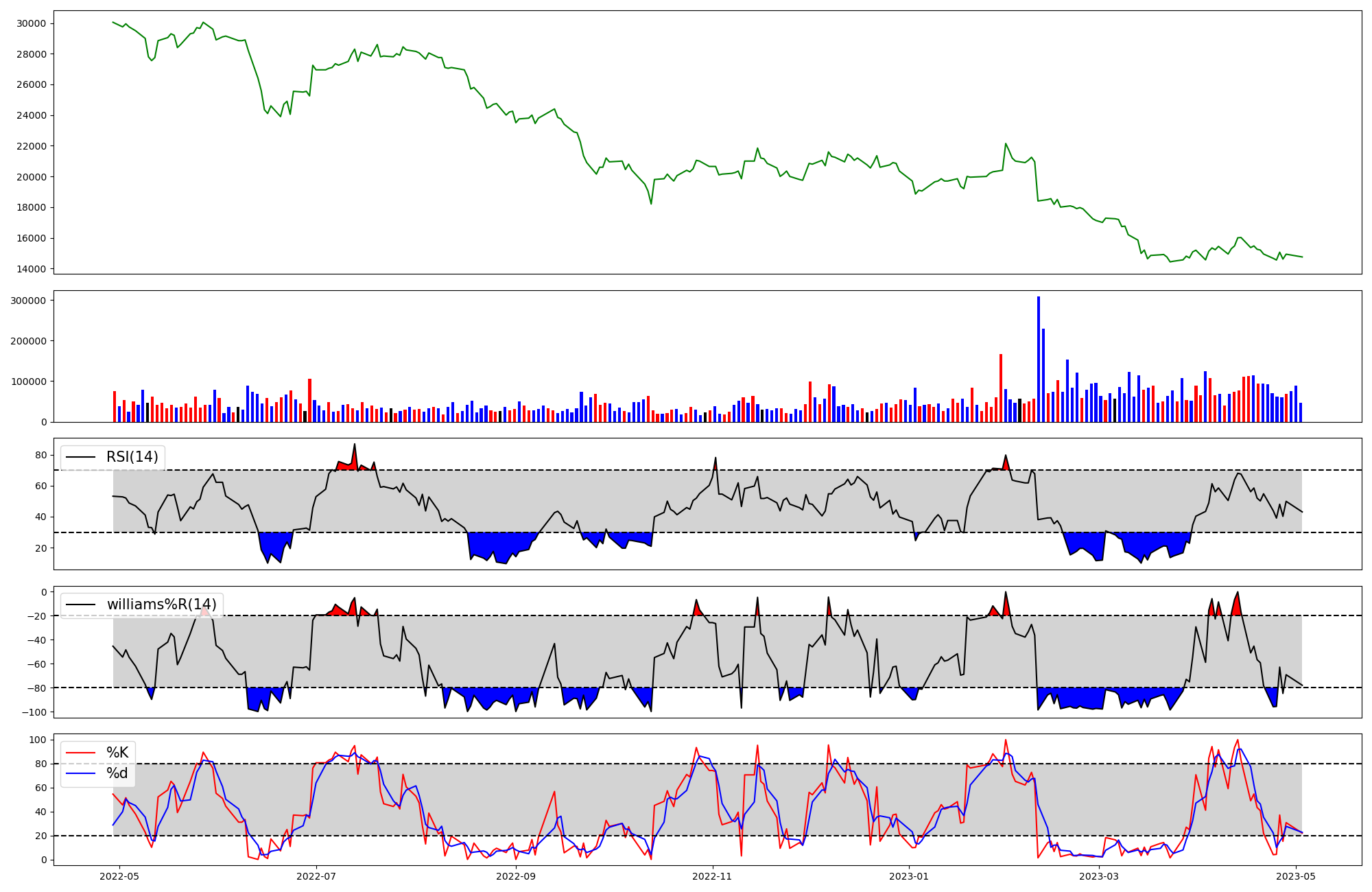This screenshot has width=1372, height=892.
Task: Click the williams%R(14) legend text
Action: 161,605
